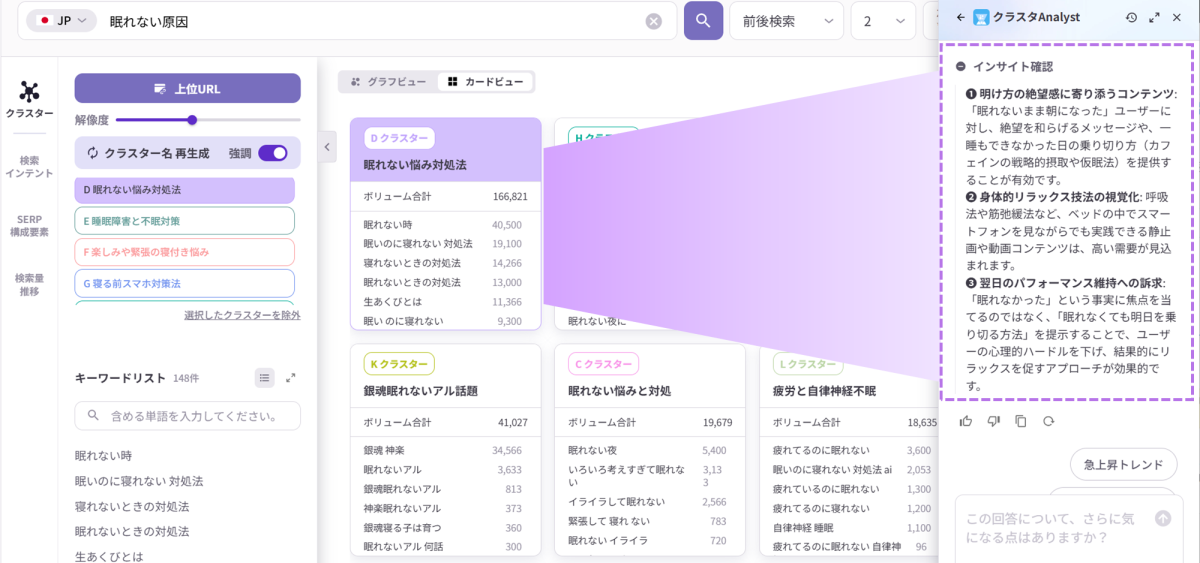This screenshot has width=1200, height=563.
Task: Open the JP country selector
Action: [62, 21]
